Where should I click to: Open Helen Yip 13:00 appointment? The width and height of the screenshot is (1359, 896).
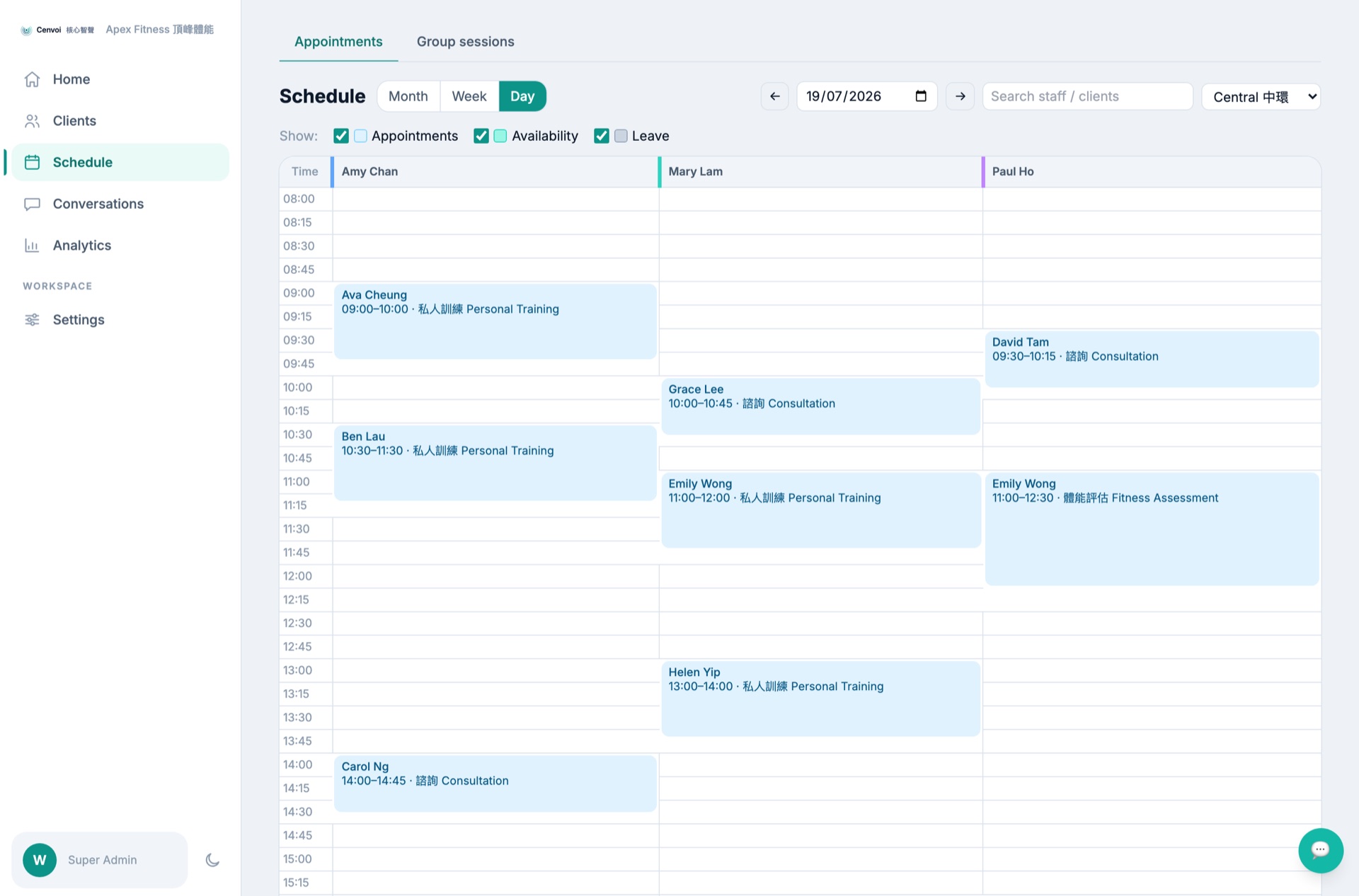tap(821, 699)
